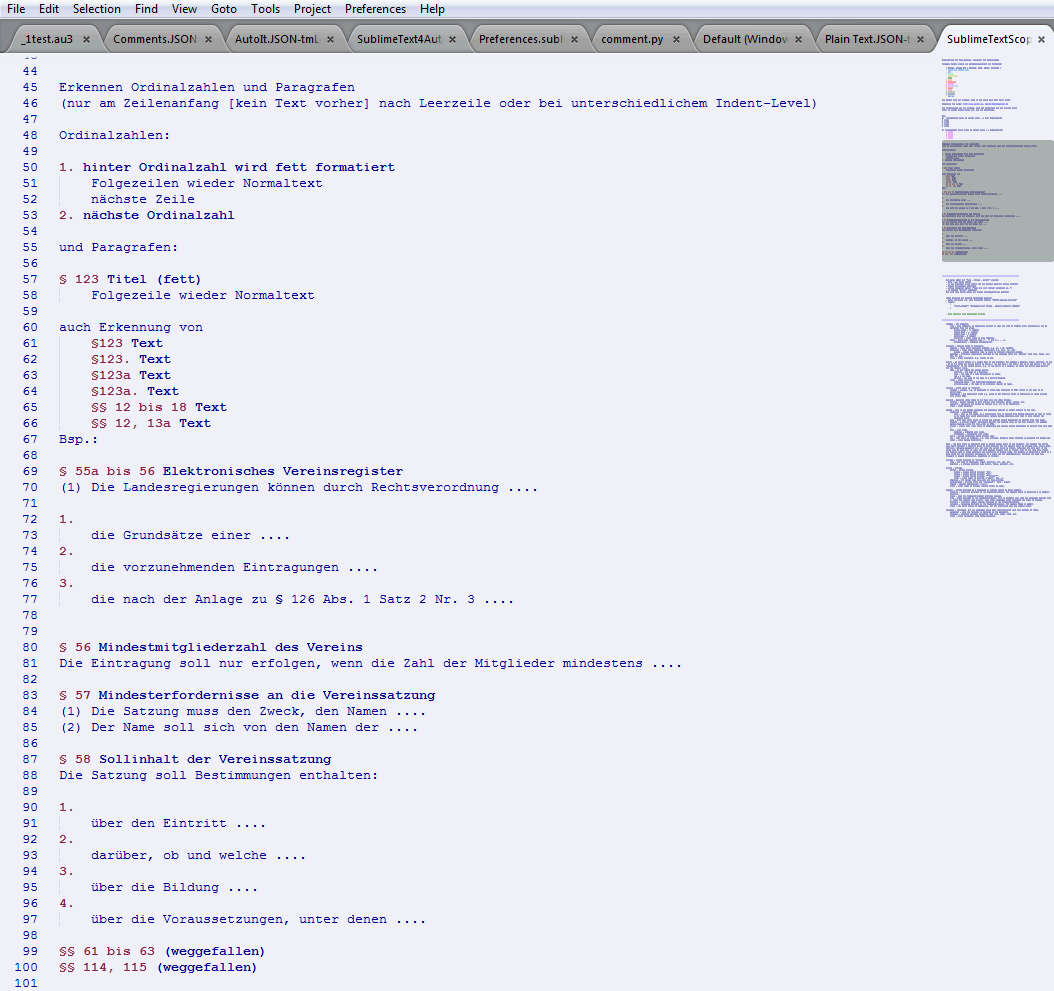This screenshot has height=991, width=1054.
Task: Switch to the comment.py tab
Action: pyautogui.click(x=630, y=40)
